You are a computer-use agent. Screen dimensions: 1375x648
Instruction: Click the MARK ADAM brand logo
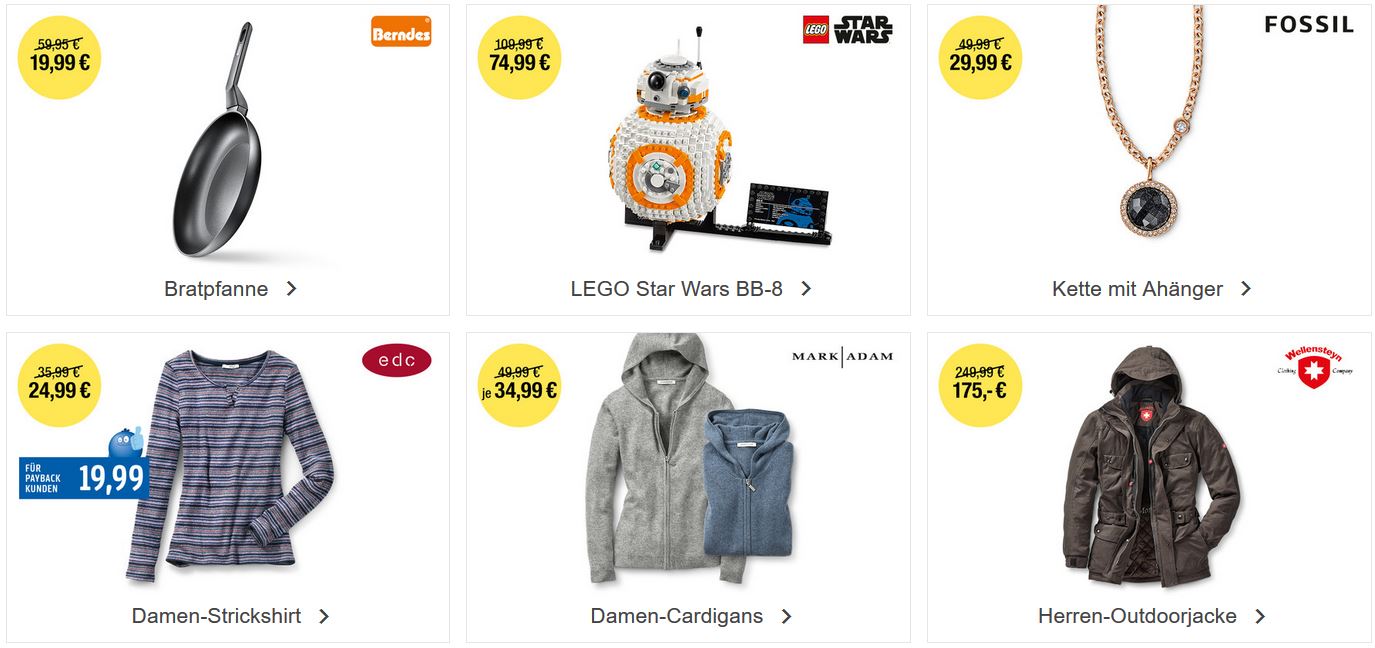(842, 356)
